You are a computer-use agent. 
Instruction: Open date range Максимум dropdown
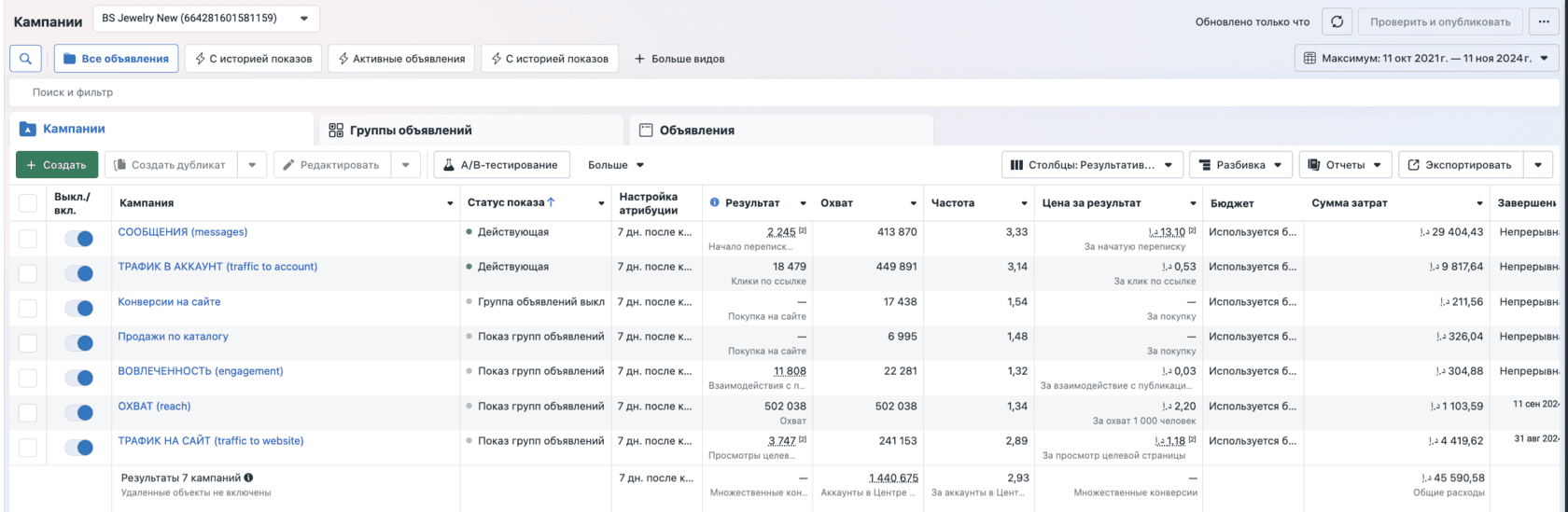1426,58
